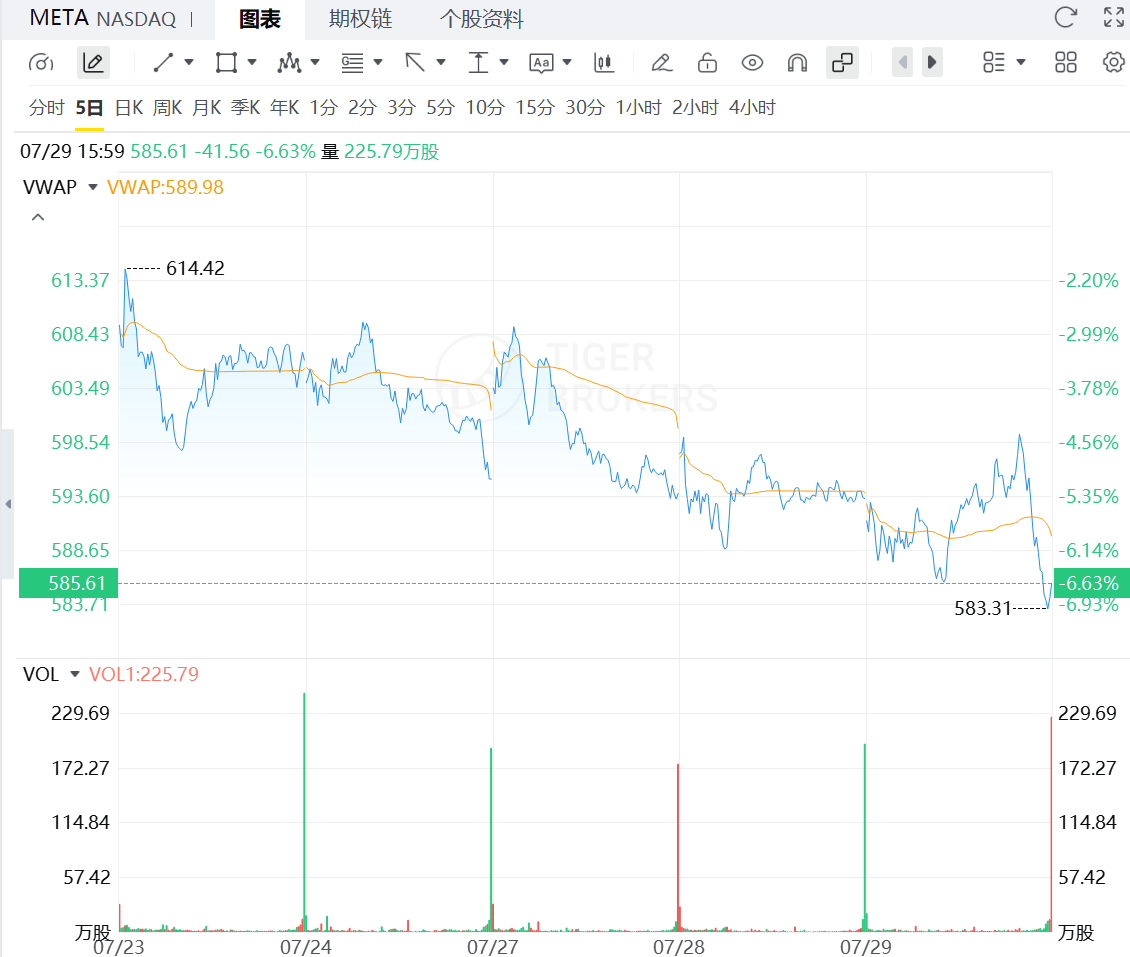Image resolution: width=1130 pixels, height=957 pixels.
Task: Toggle the lock drawings icon
Action: point(707,63)
